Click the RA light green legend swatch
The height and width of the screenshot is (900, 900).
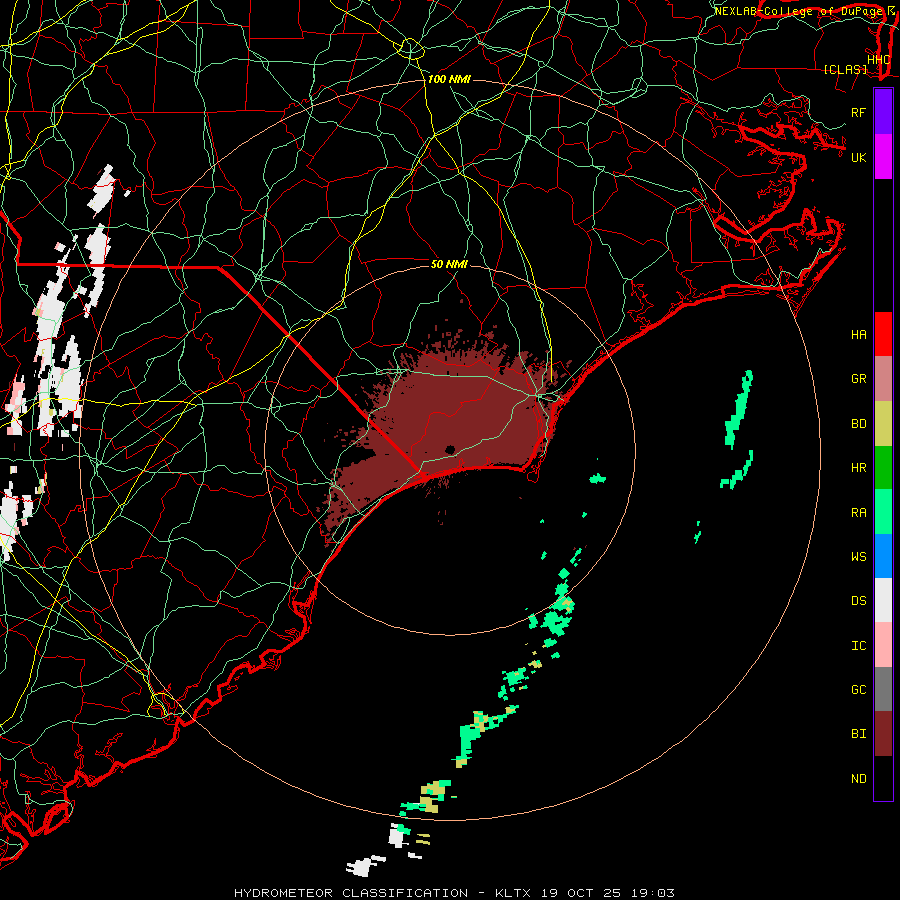[883, 512]
